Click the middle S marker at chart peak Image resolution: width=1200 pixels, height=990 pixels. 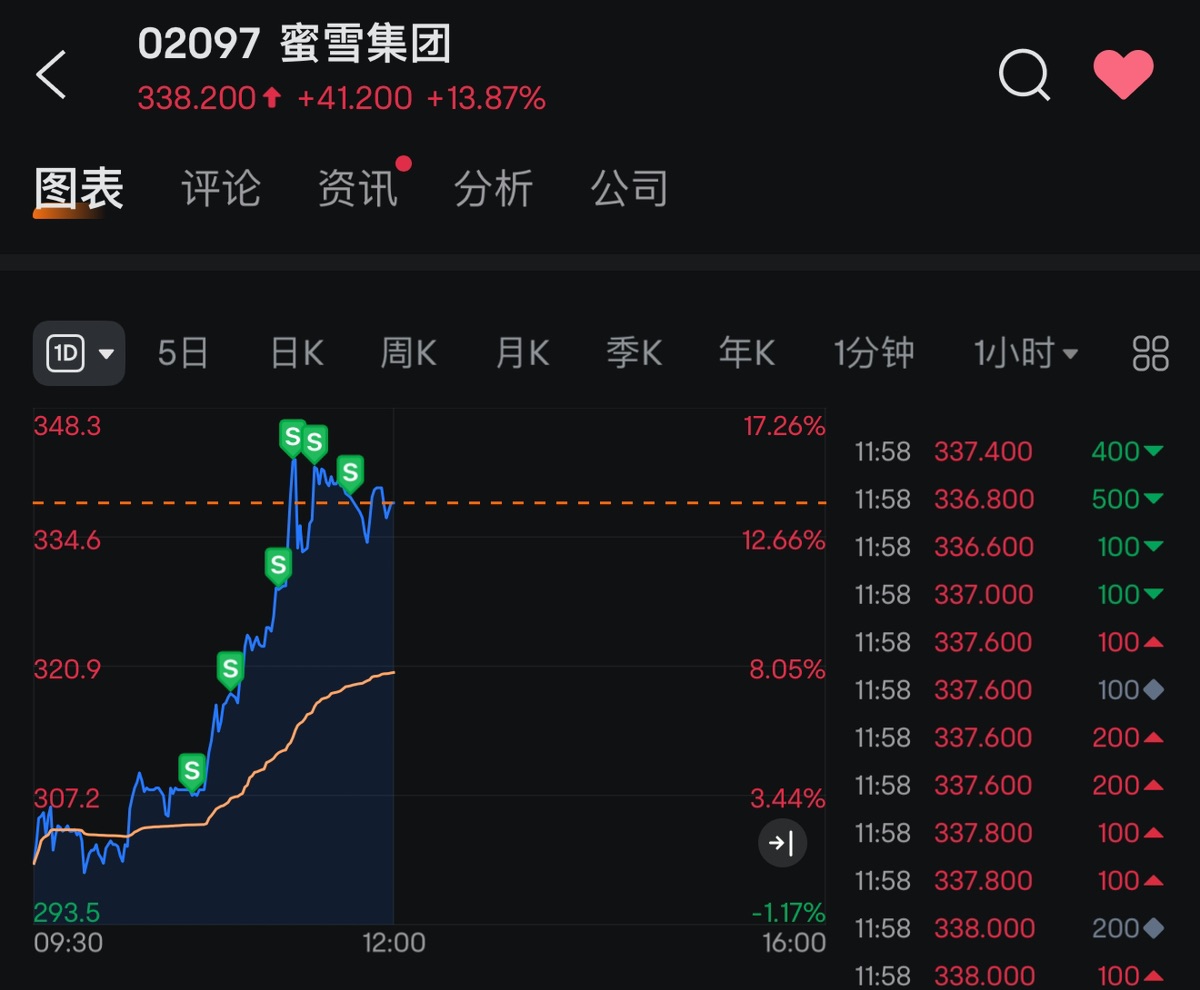click(314, 442)
